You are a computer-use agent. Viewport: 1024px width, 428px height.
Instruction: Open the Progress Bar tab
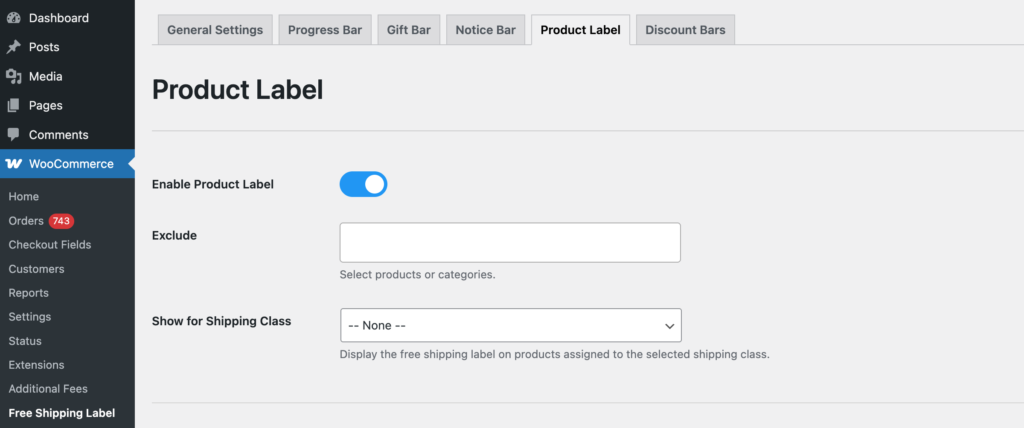[x=325, y=30]
